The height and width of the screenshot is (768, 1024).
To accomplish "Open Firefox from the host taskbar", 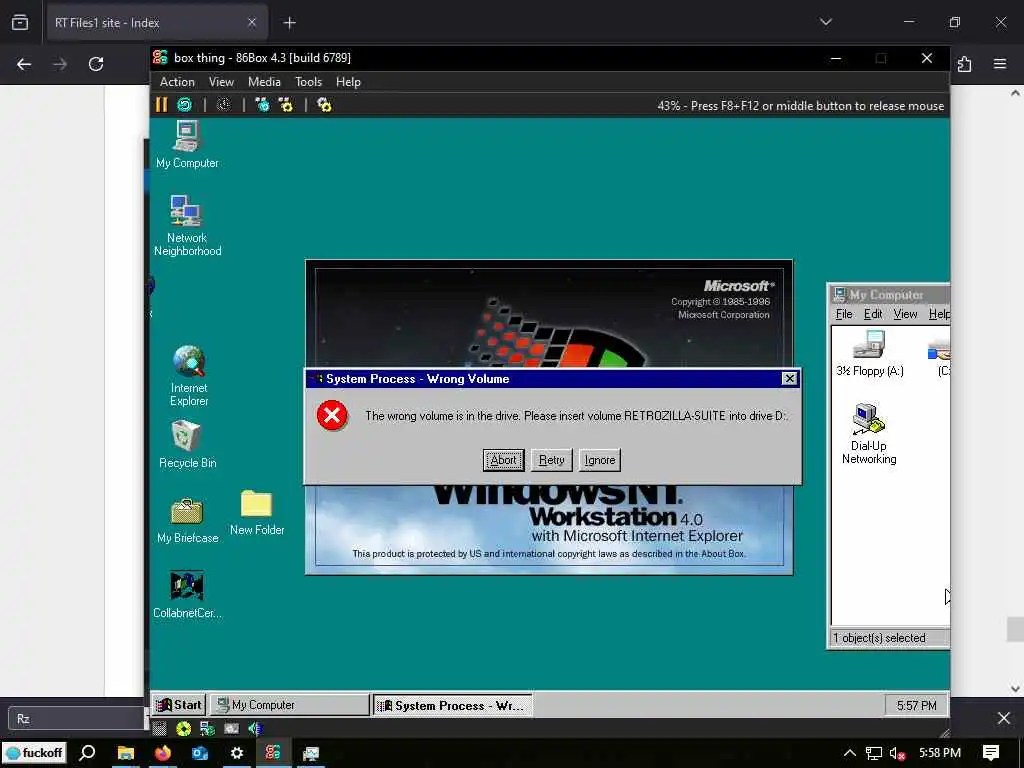I will click(x=163, y=753).
